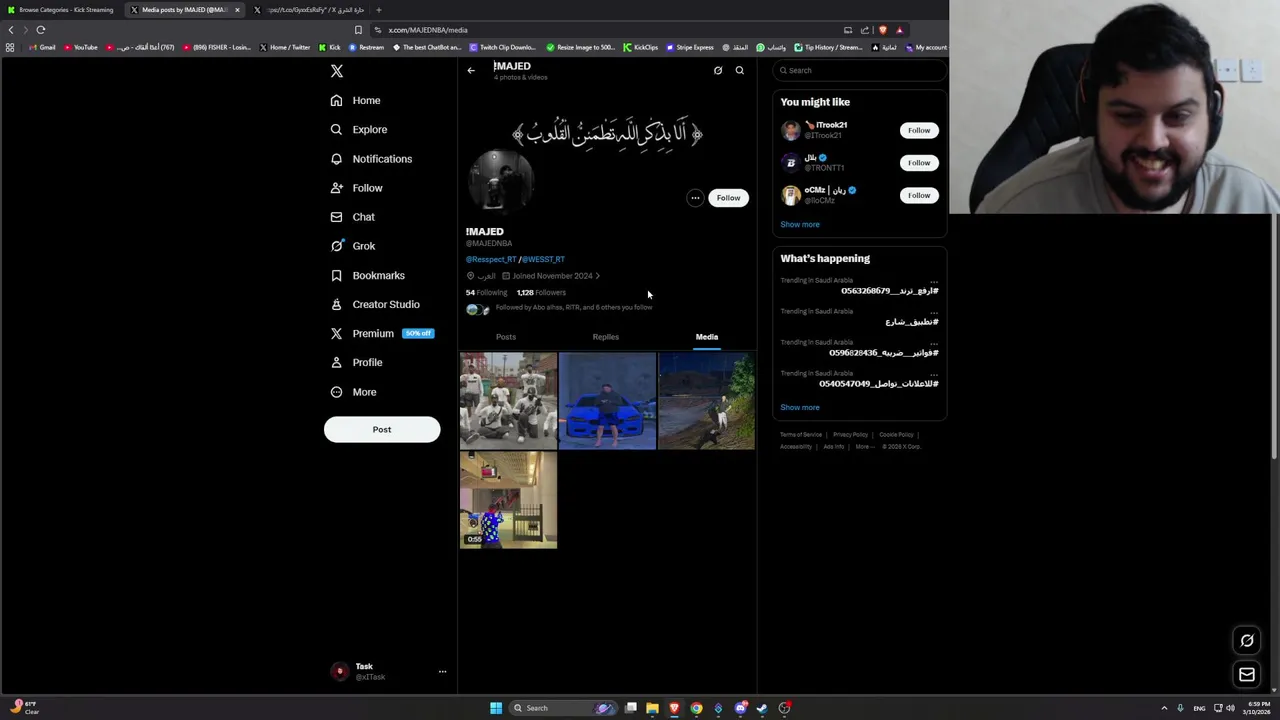Screen dimensions: 1280x720
Task: Open the YouTube bookmark
Action: tap(80, 47)
